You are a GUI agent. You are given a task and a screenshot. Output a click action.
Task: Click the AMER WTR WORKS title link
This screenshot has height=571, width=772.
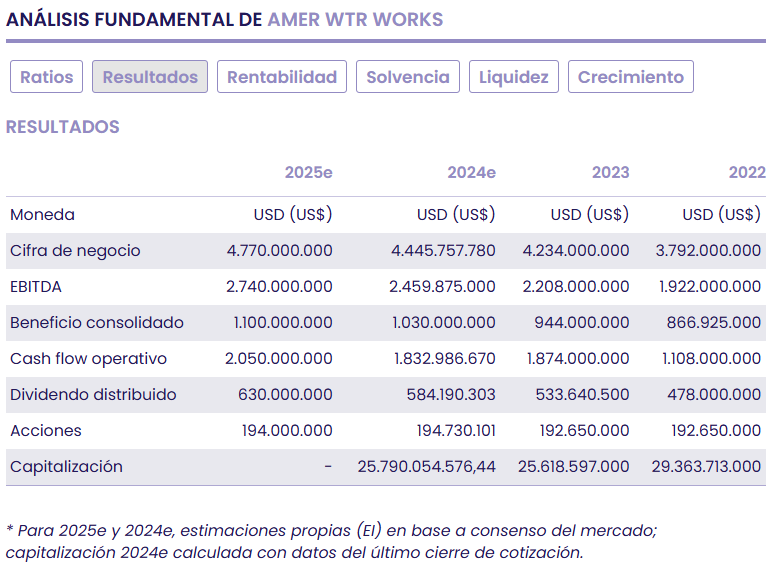coord(355,20)
